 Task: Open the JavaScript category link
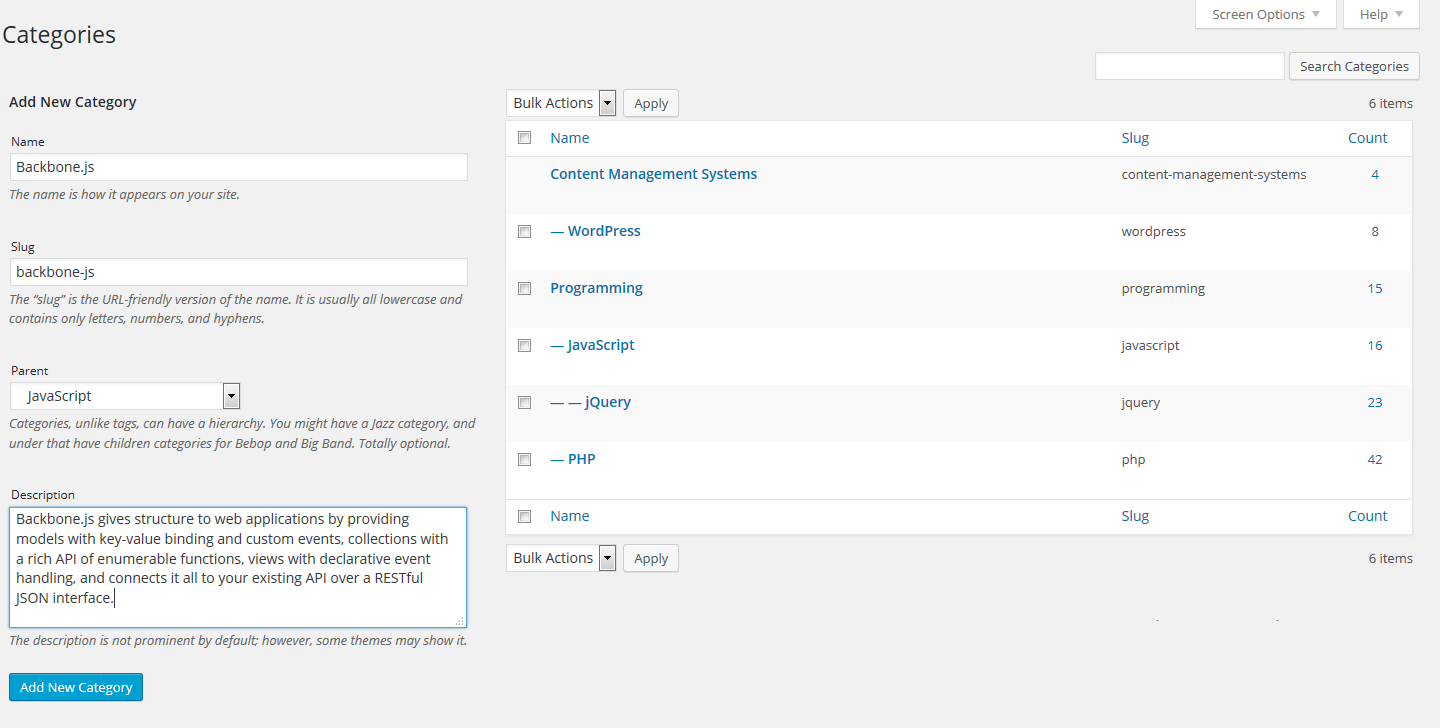click(600, 345)
